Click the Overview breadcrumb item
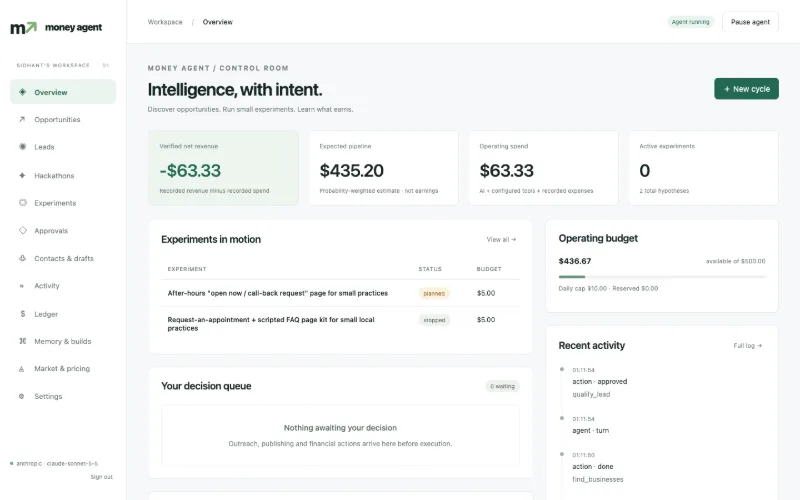The image size is (800, 500). pyautogui.click(x=217, y=22)
